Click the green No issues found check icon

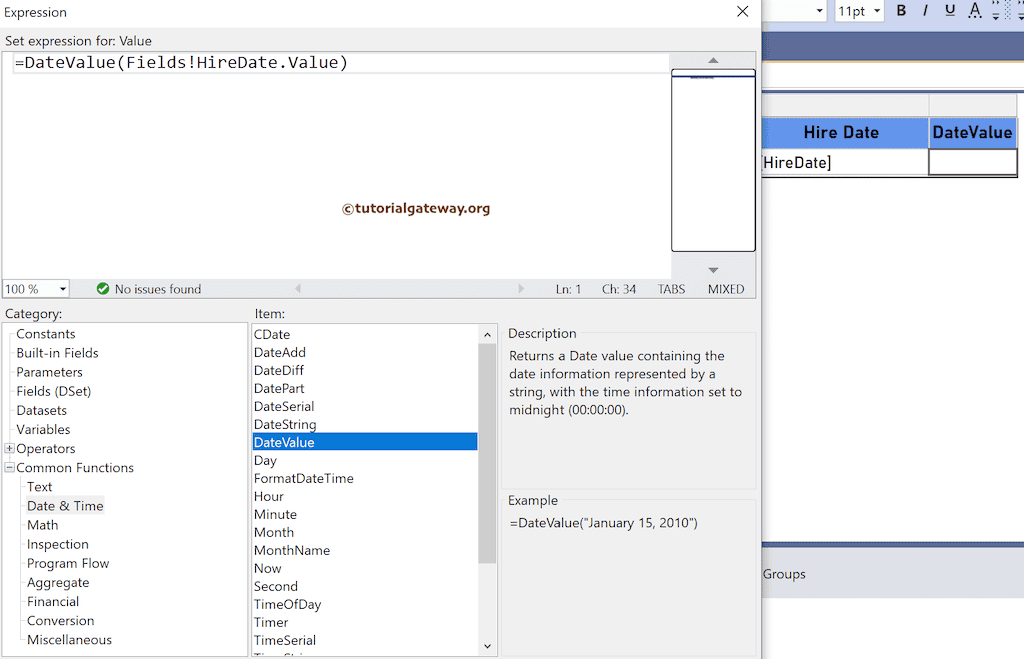point(103,289)
